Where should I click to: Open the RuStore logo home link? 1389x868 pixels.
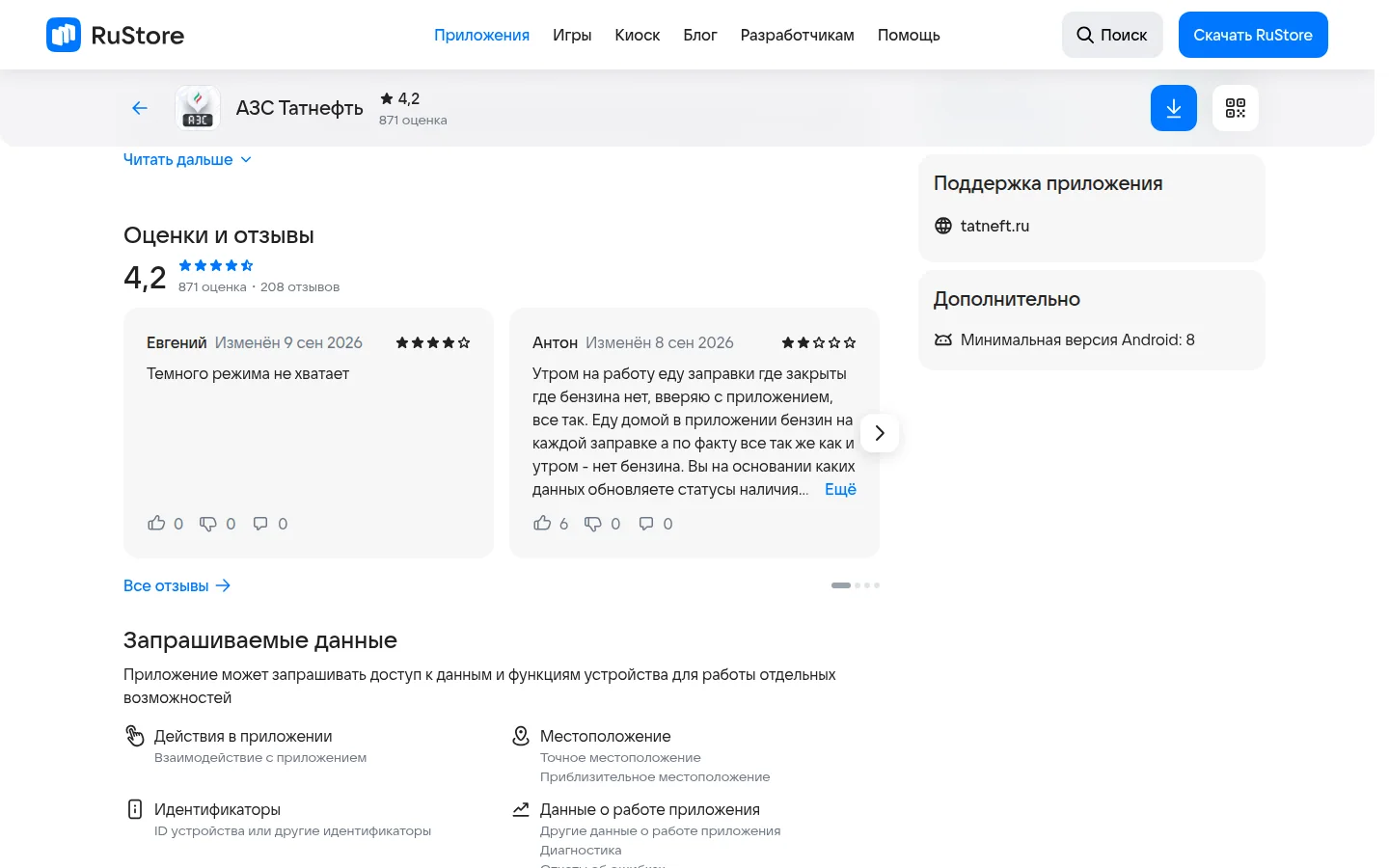[115, 35]
